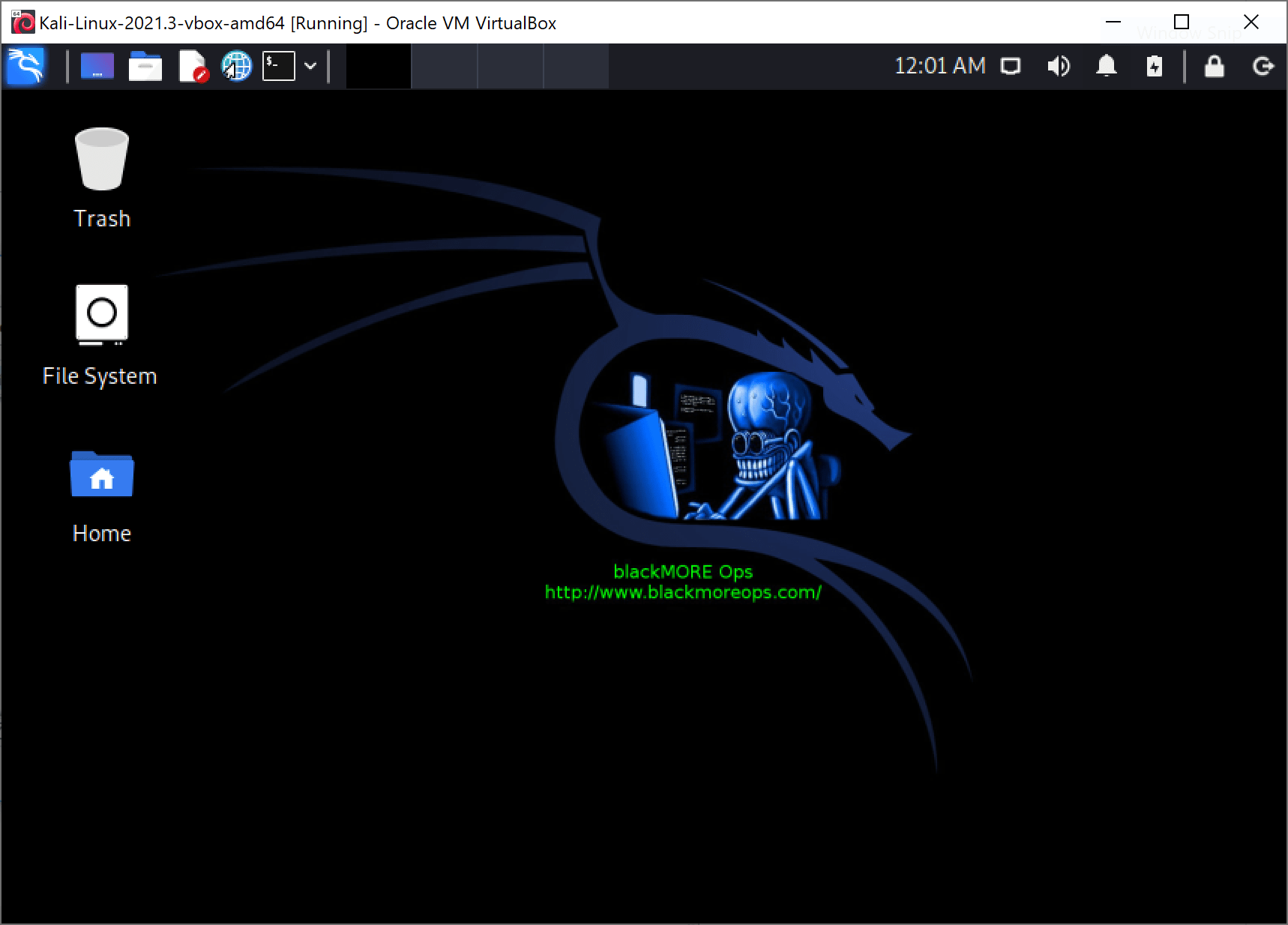Check the battery status indicator

(1154, 66)
